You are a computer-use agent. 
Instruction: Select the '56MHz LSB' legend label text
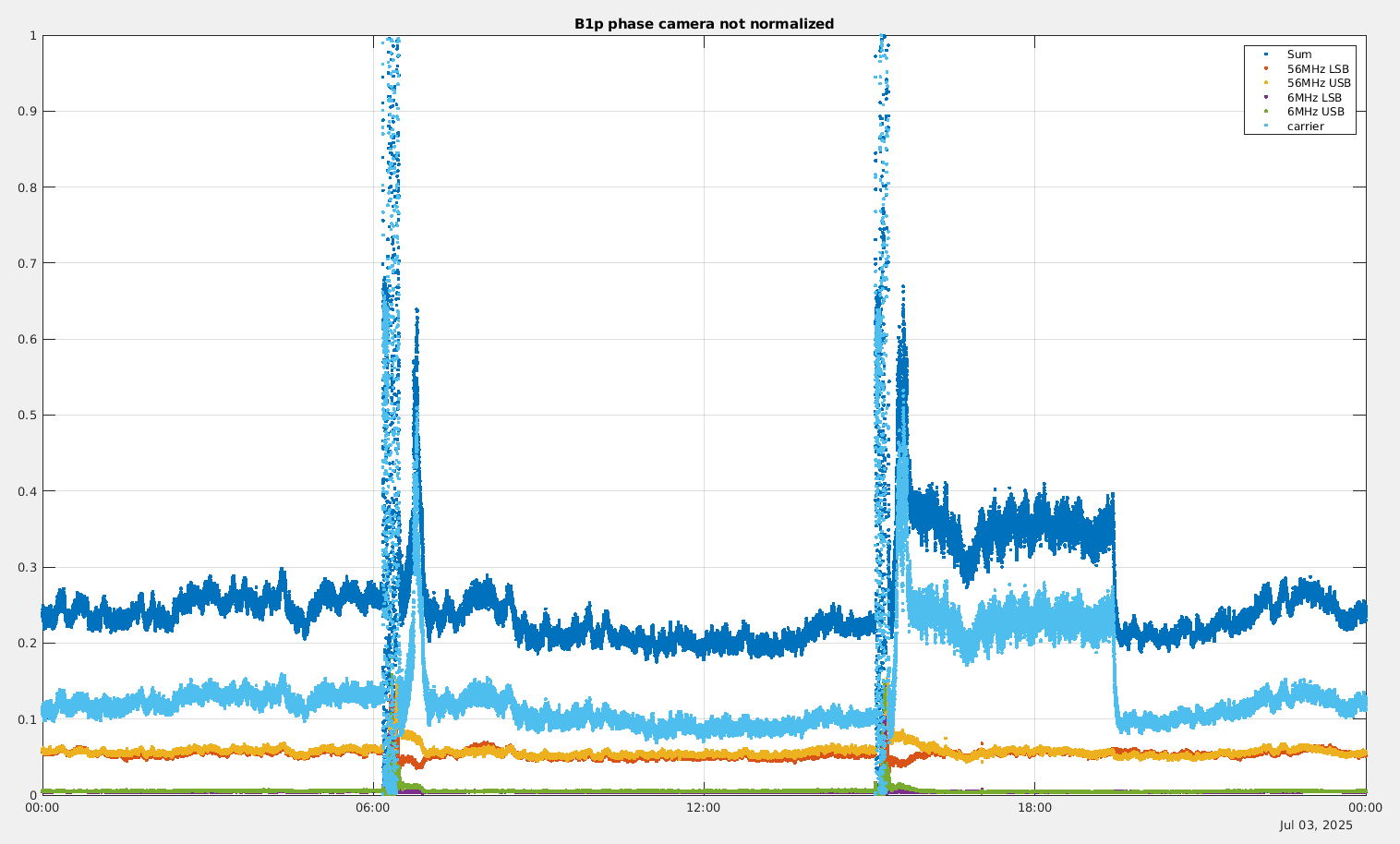coord(1318,69)
